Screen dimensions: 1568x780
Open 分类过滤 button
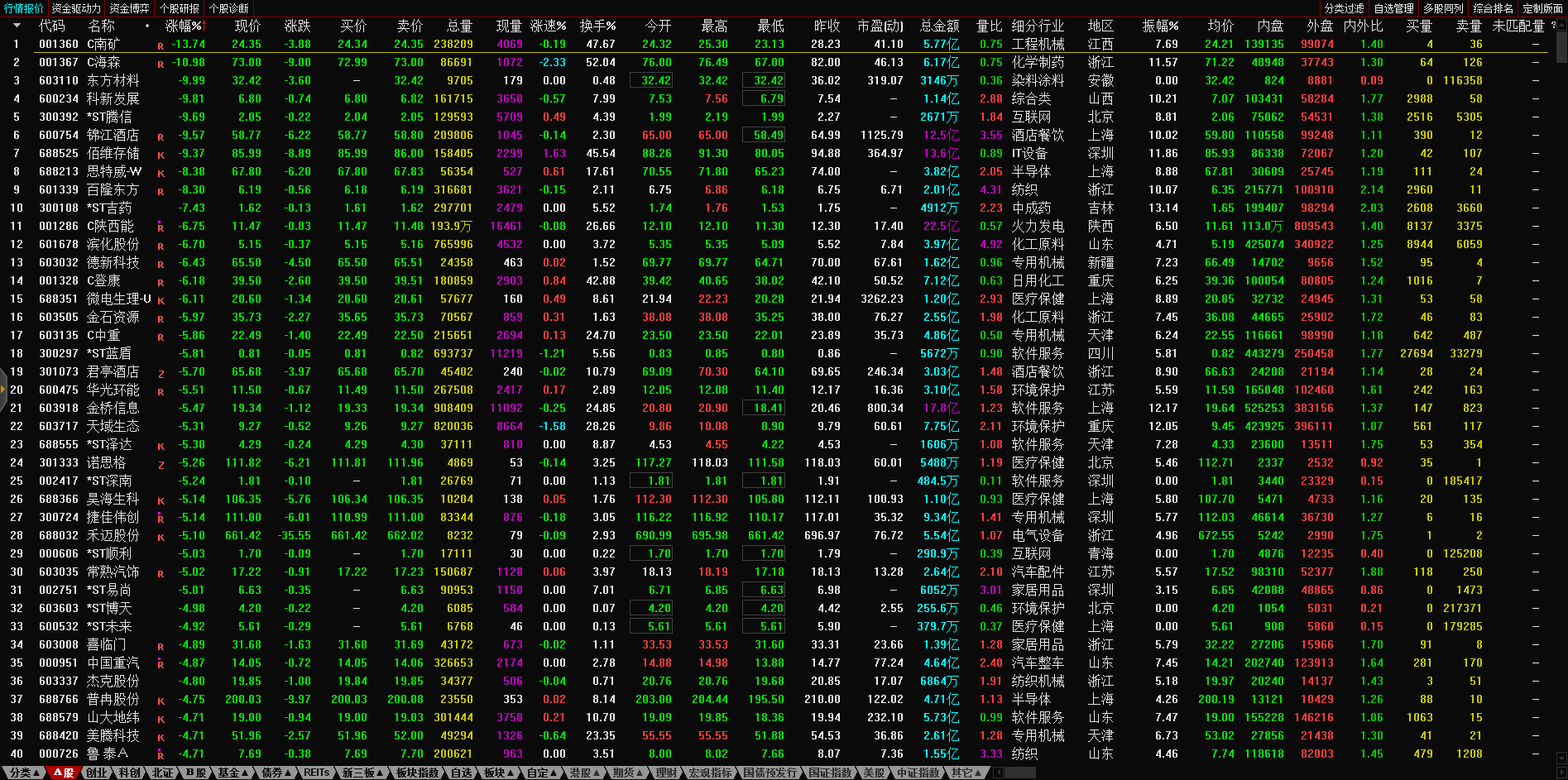1344,8
